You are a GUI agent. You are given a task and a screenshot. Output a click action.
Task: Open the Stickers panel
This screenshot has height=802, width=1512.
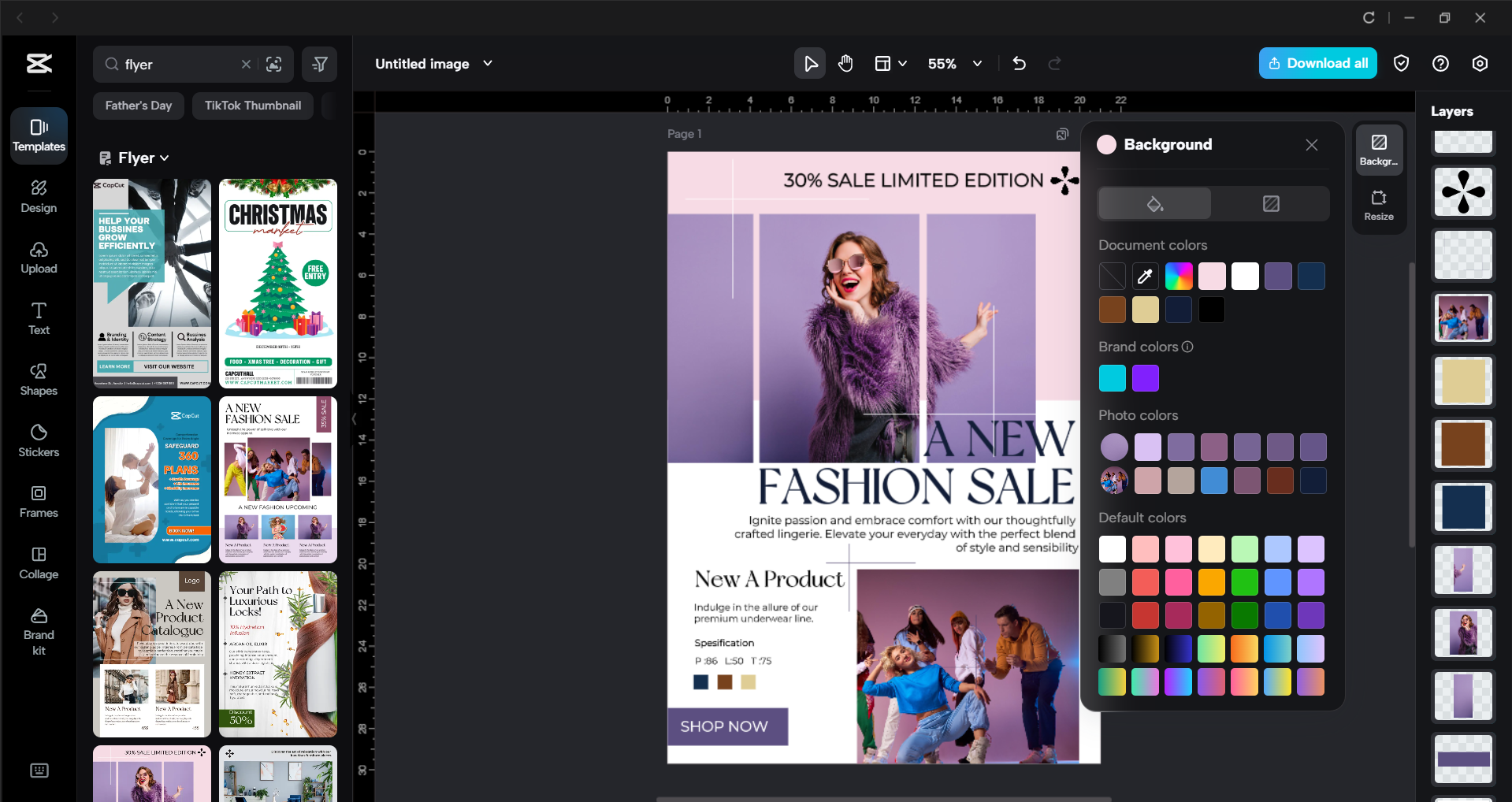pyautogui.click(x=38, y=440)
